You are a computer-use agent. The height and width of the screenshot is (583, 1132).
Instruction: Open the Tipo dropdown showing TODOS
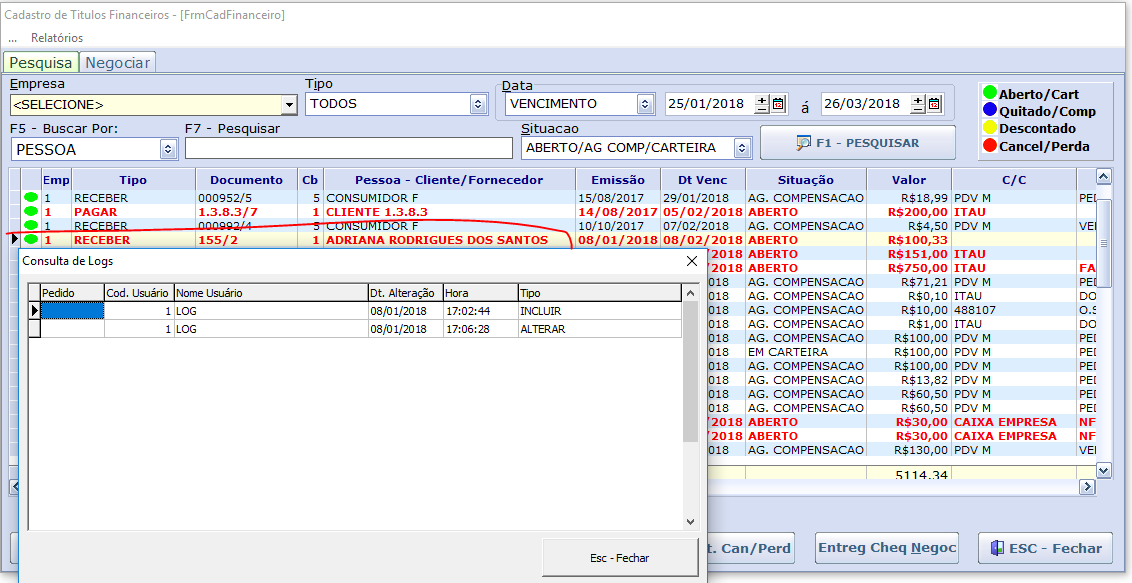(477, 104)
